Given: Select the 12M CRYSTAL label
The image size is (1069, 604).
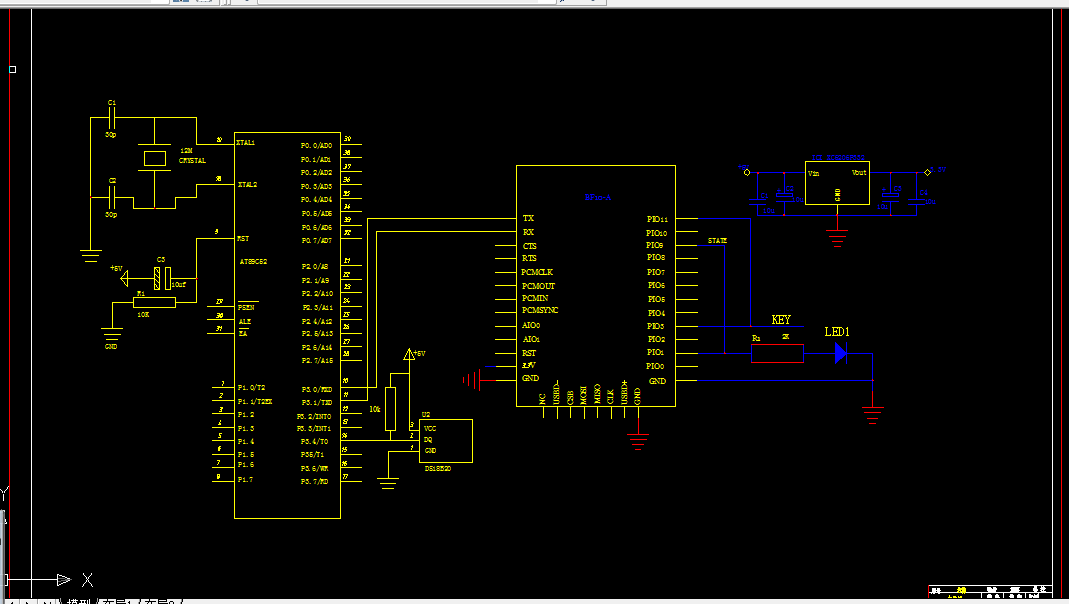Looking at the screenshot, I should [192, 155].
